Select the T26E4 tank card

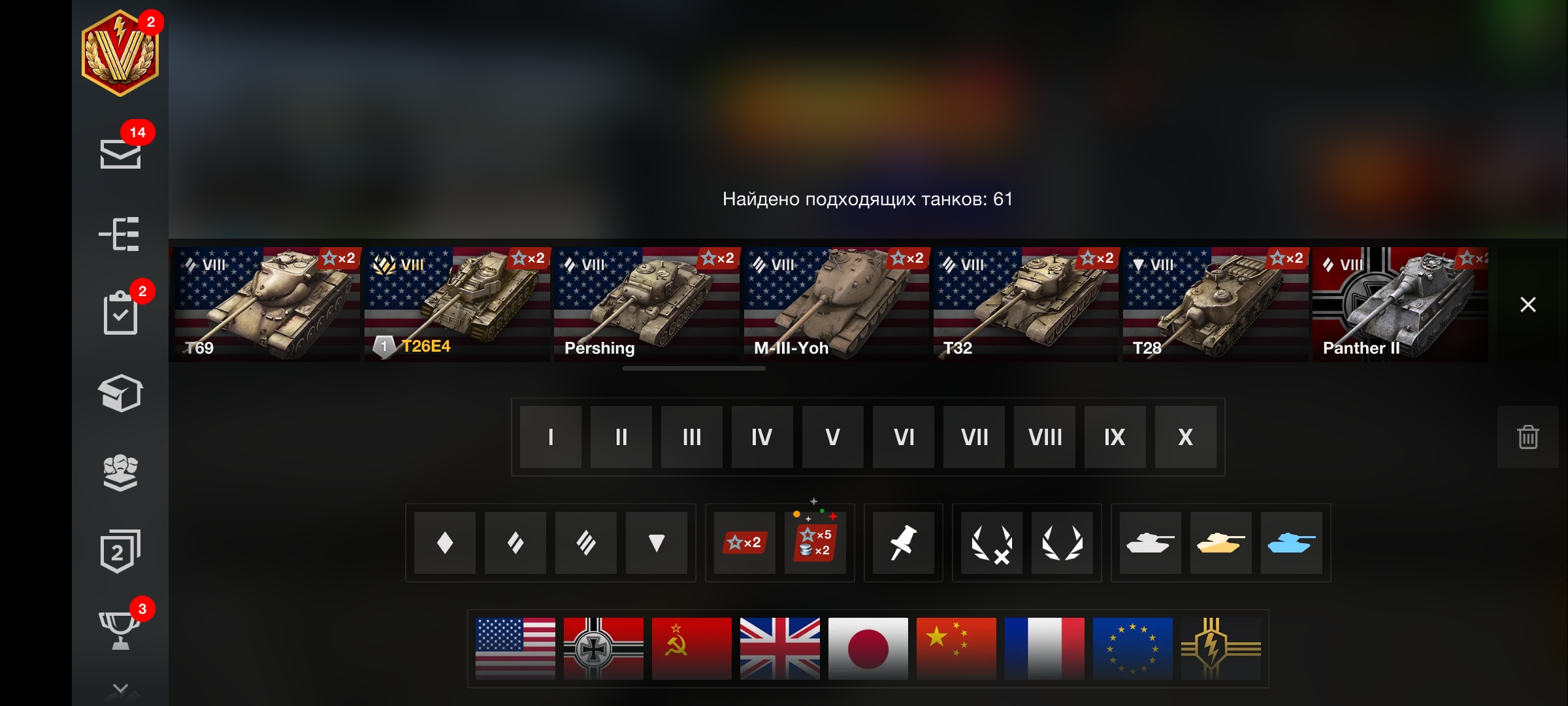click(457, 305)
